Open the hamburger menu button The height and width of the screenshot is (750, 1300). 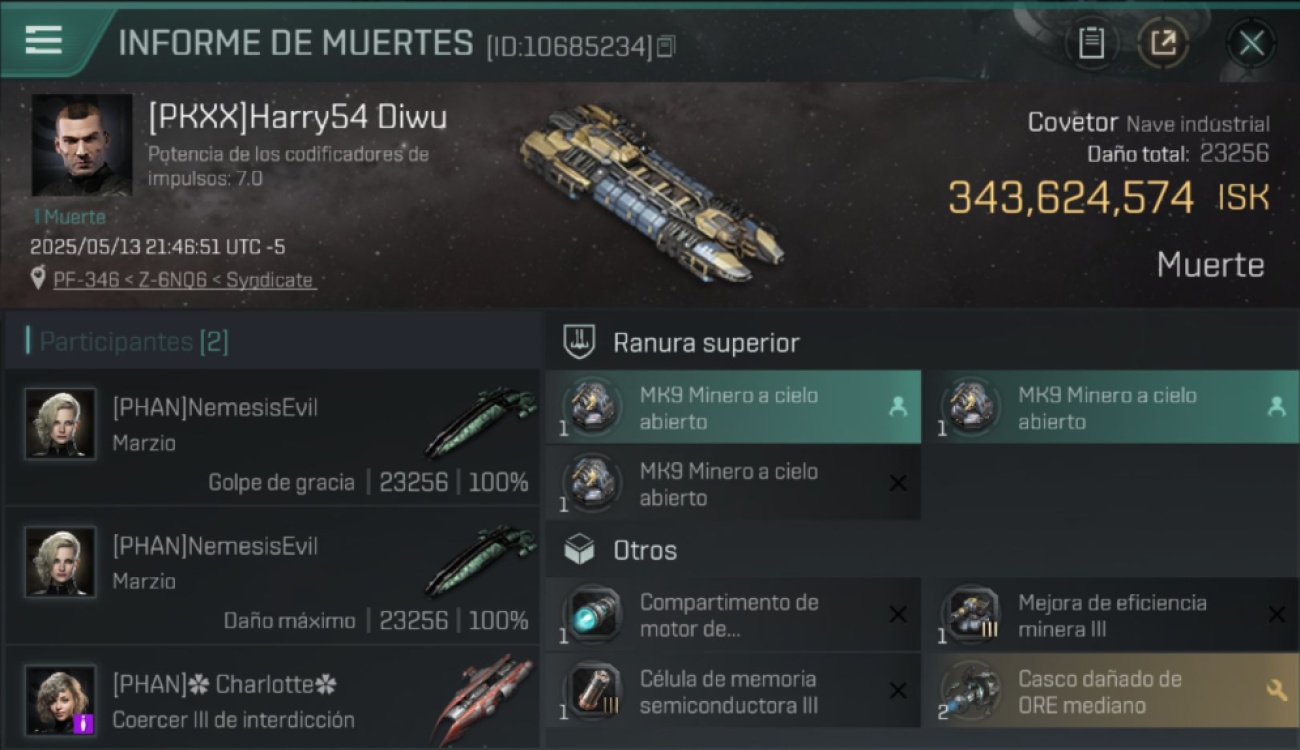click(44, 39)
